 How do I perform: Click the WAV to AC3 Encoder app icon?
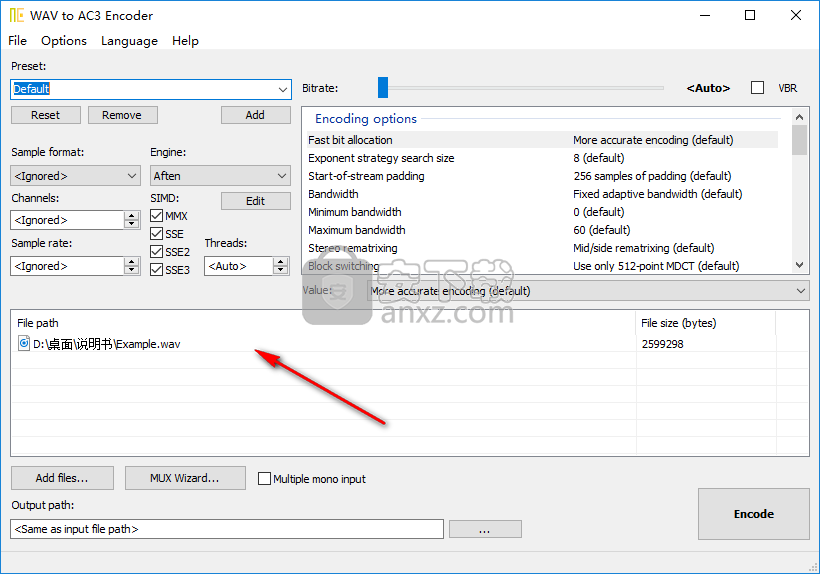click(16, 15)
